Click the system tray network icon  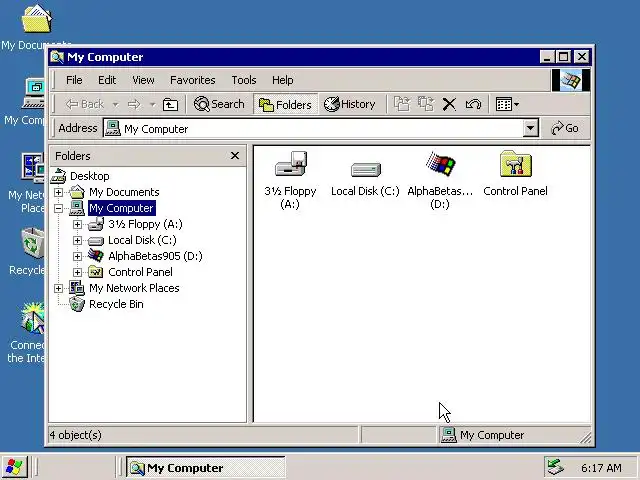tap(556, 467)
